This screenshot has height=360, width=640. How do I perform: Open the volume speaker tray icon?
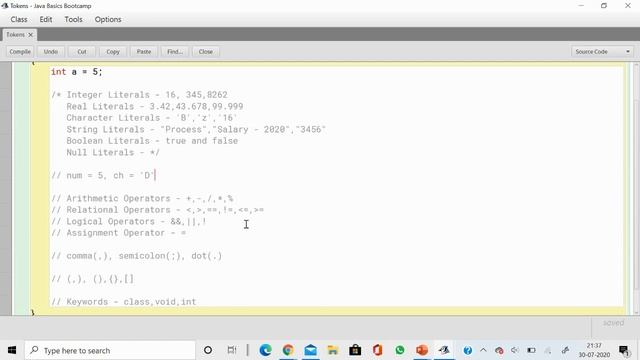coord(515,350)
